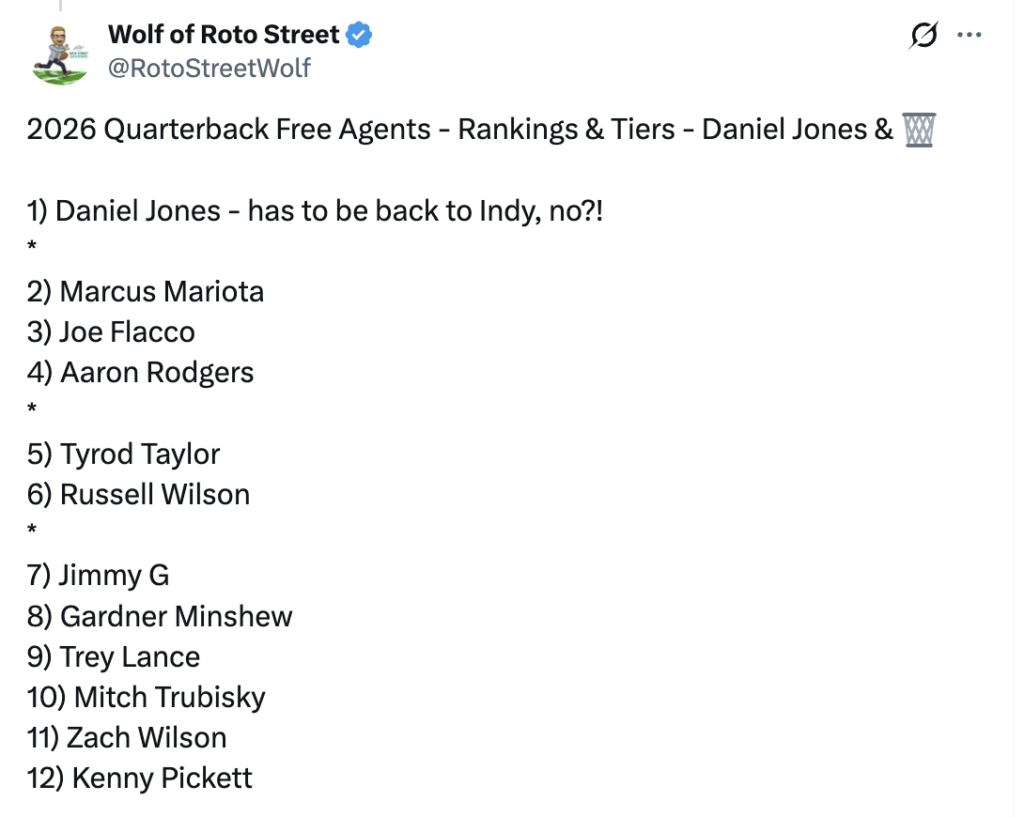Click the Trey Lance entry
Viewport: 1024px width, 817px height.
click(x=114, y=657)
